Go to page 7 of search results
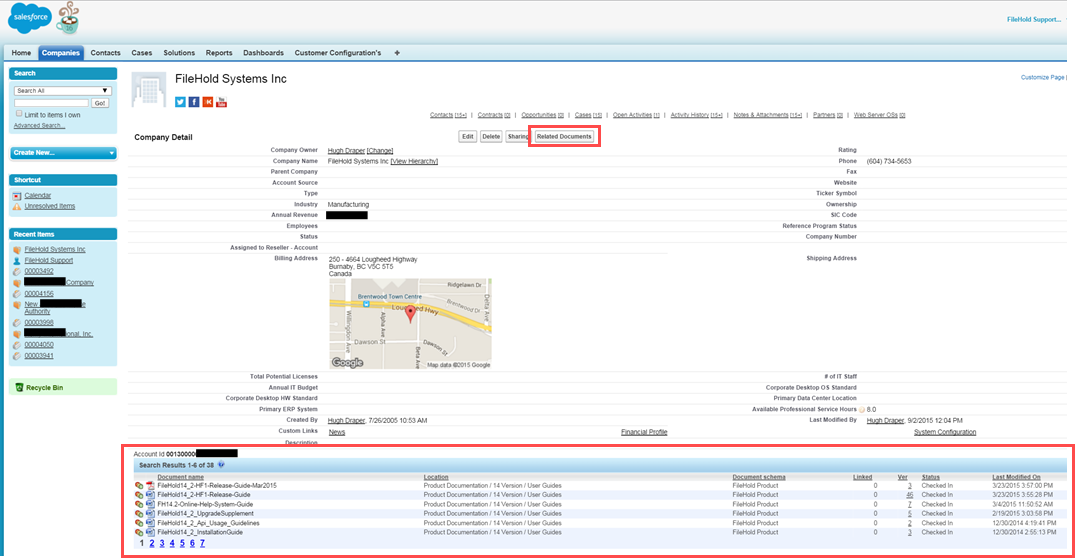 pos(202,543)
